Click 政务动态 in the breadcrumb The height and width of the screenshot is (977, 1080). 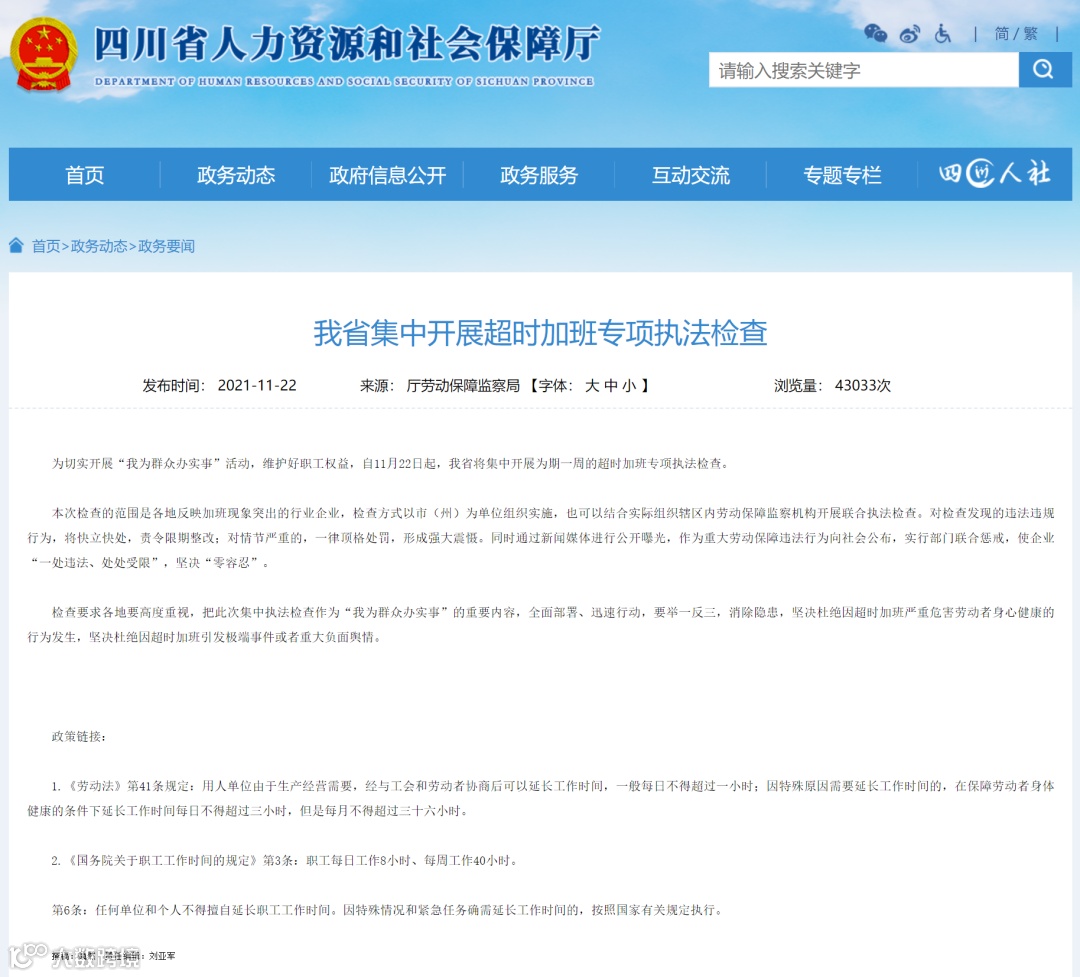tap(99, 246)
